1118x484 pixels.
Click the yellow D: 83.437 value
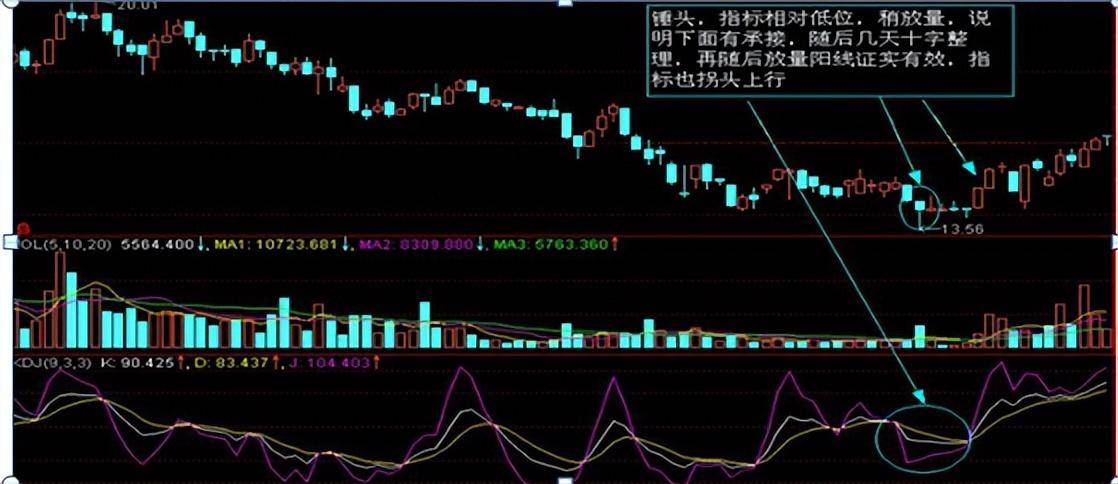(x=232, y=364)
